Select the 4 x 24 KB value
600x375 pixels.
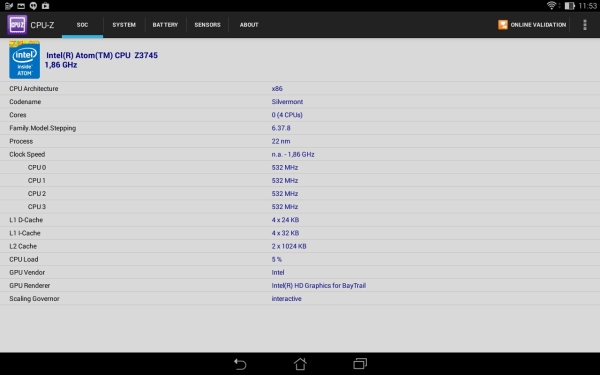[285, 220]
